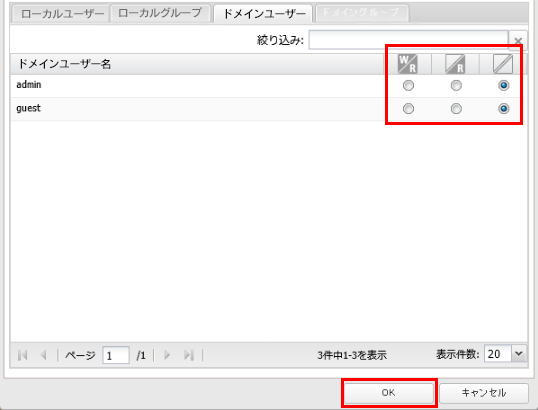The width and height of the screenshot is (538, 410).
Task: Clear the filter with the X icon
Action: pyautogui.click(x=518, y=41)
